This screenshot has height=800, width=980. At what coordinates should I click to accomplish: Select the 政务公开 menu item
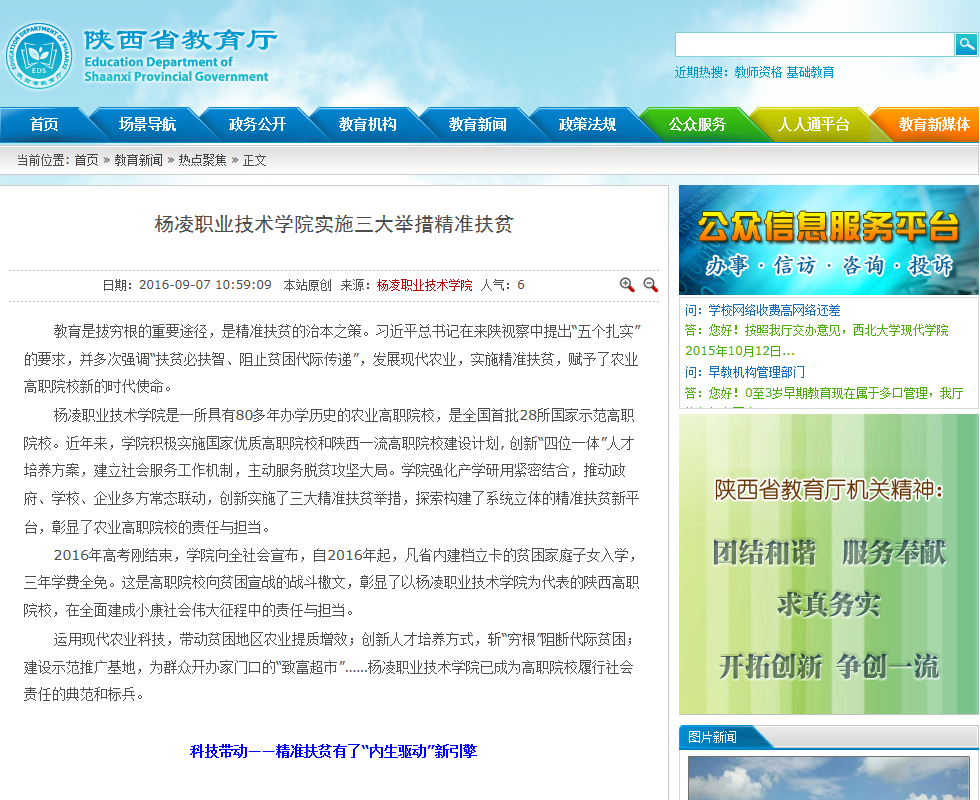click(257, 125)
